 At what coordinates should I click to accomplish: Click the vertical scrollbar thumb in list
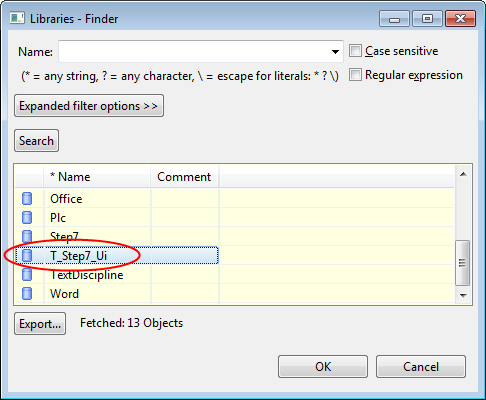462,263
